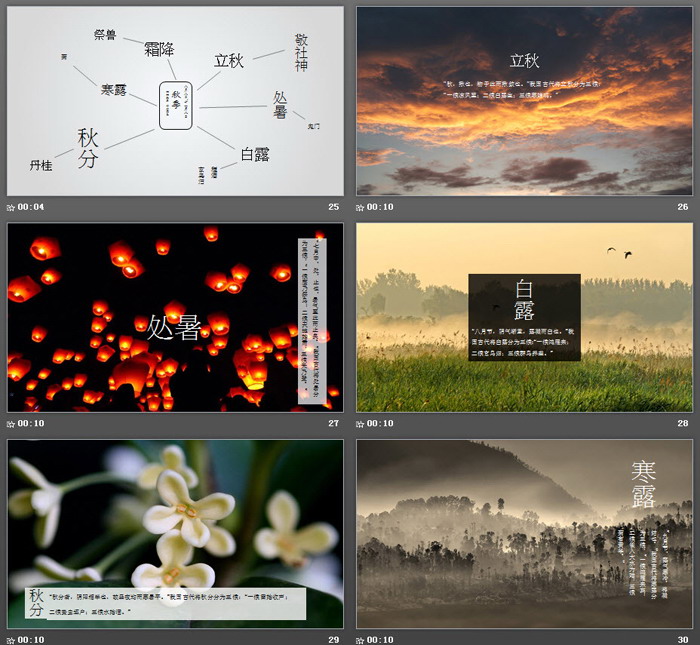Click the transition star icon under slide 29

[11, 639]
